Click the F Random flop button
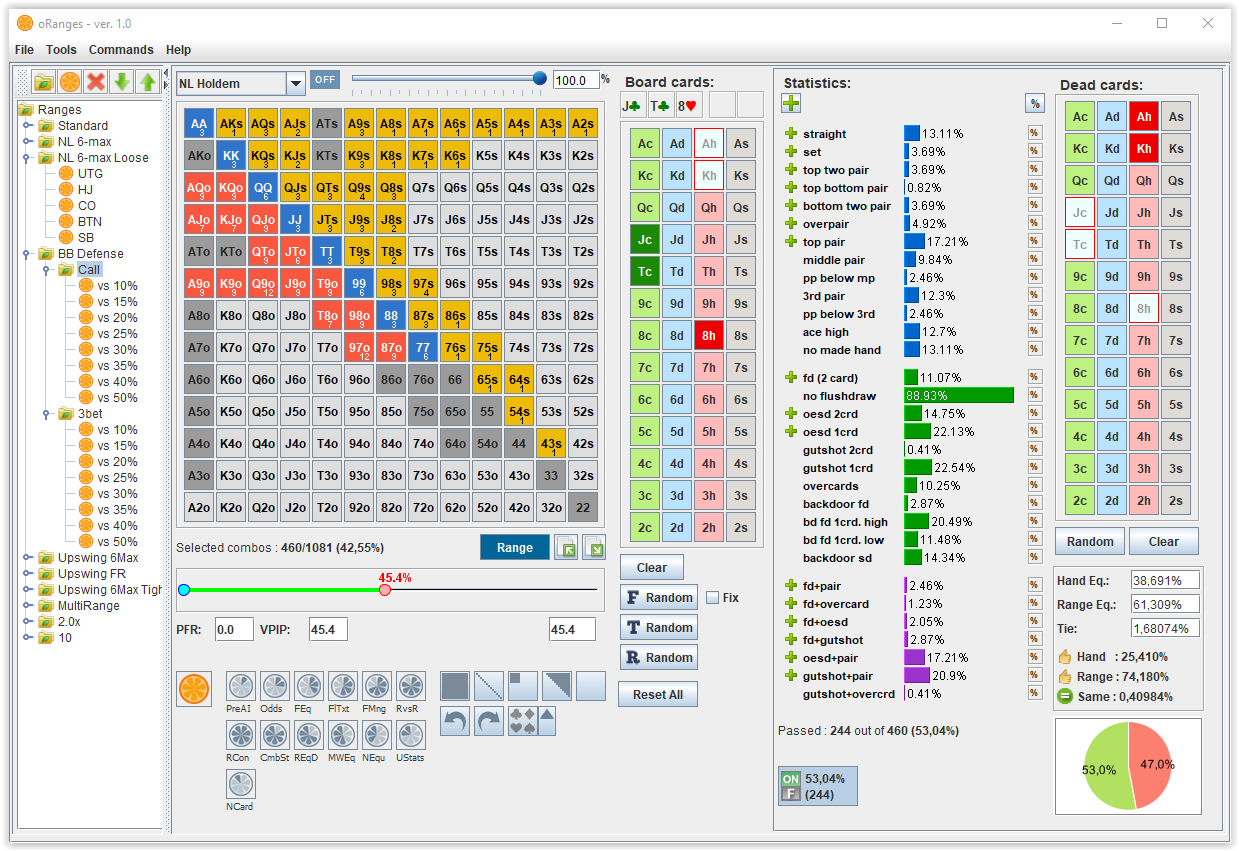 coord(658,597)
